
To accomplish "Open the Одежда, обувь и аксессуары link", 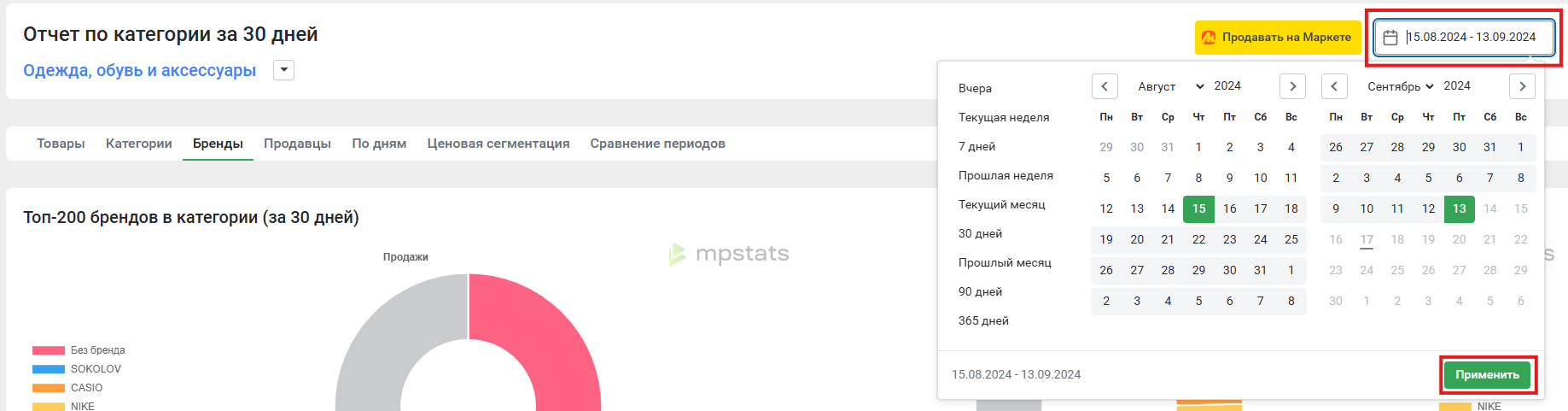I will [x=140, y=70].
